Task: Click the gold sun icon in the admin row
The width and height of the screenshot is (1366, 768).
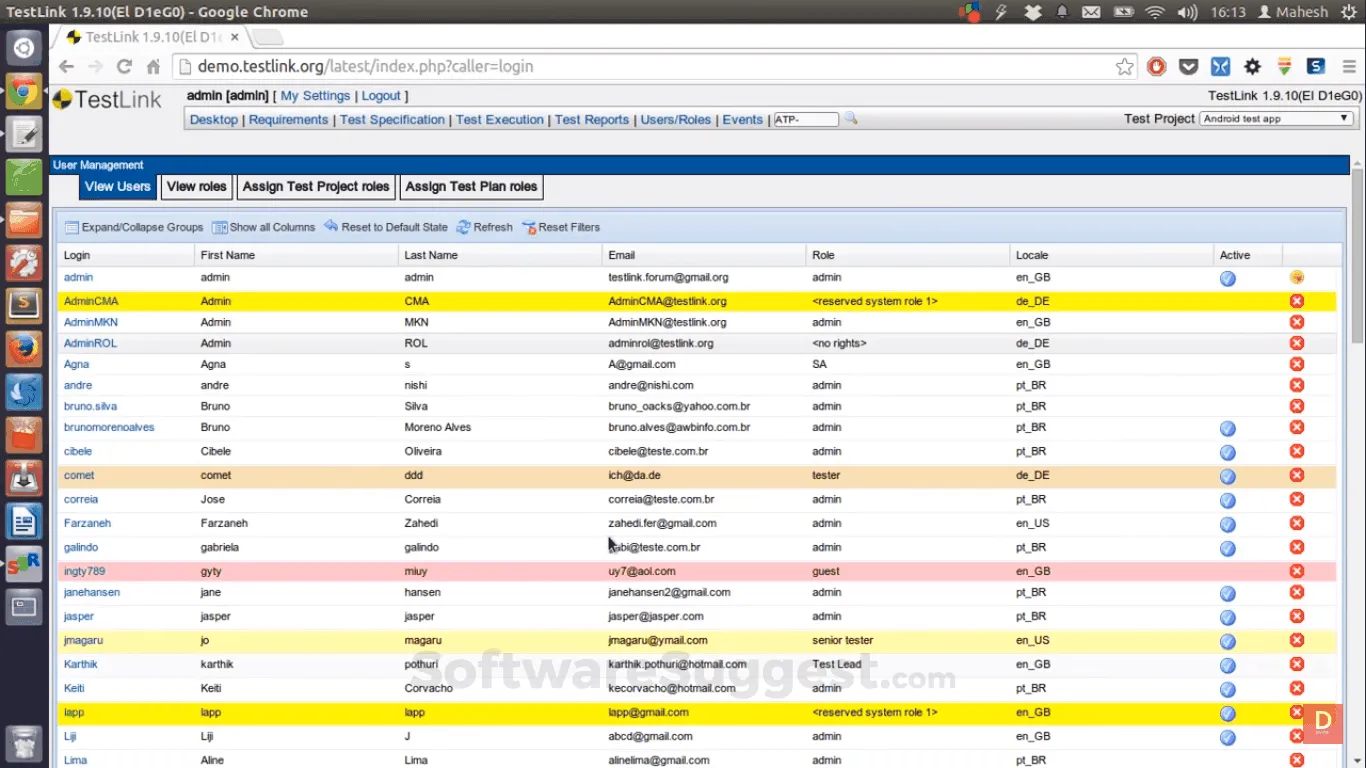Action: (1297, 278)
